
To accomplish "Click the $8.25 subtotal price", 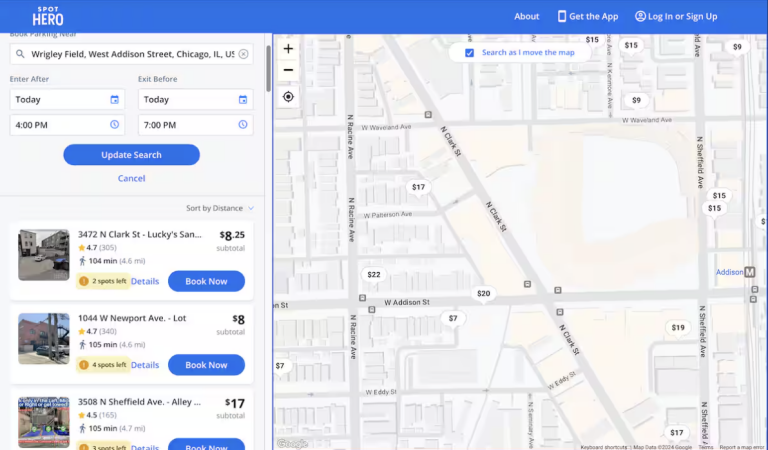I will pyautogui.click(x=232, y=236).
